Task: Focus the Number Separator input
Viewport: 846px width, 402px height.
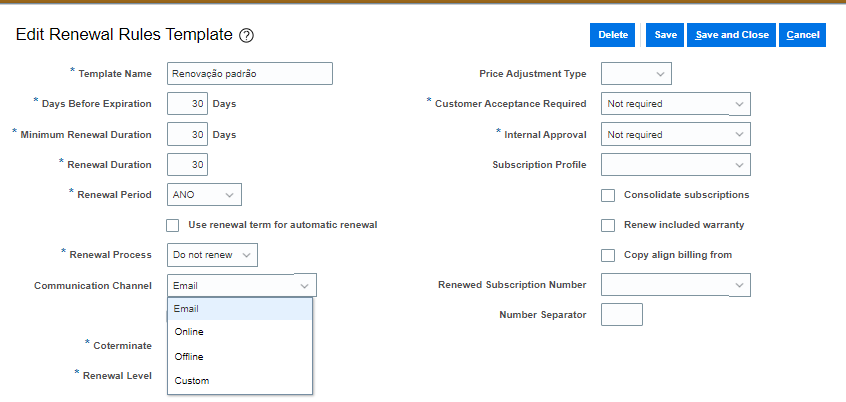Action: (x=622, y=315)
